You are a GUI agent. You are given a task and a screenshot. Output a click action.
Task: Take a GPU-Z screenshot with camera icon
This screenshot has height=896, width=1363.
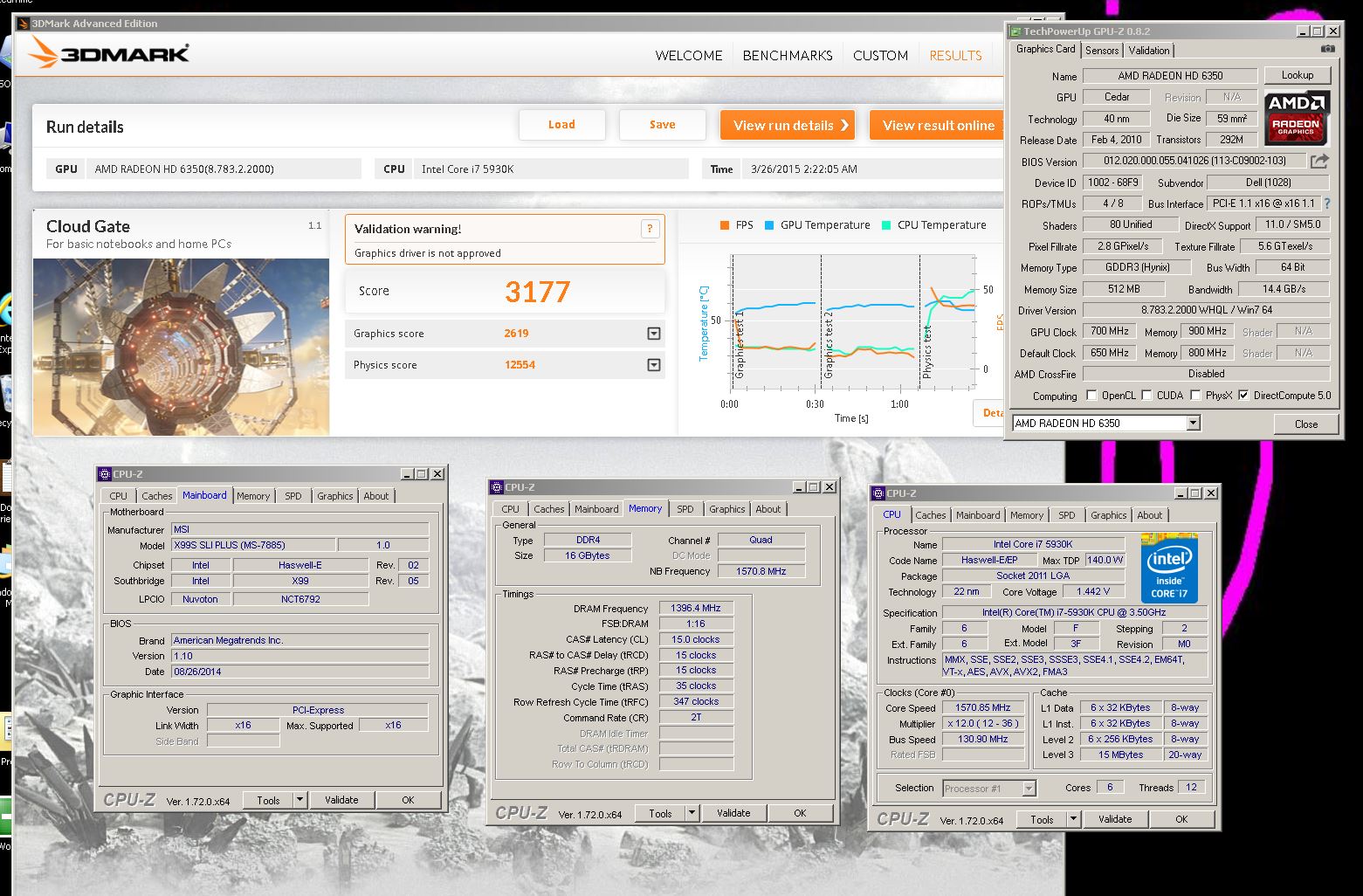pos(1327,50)
